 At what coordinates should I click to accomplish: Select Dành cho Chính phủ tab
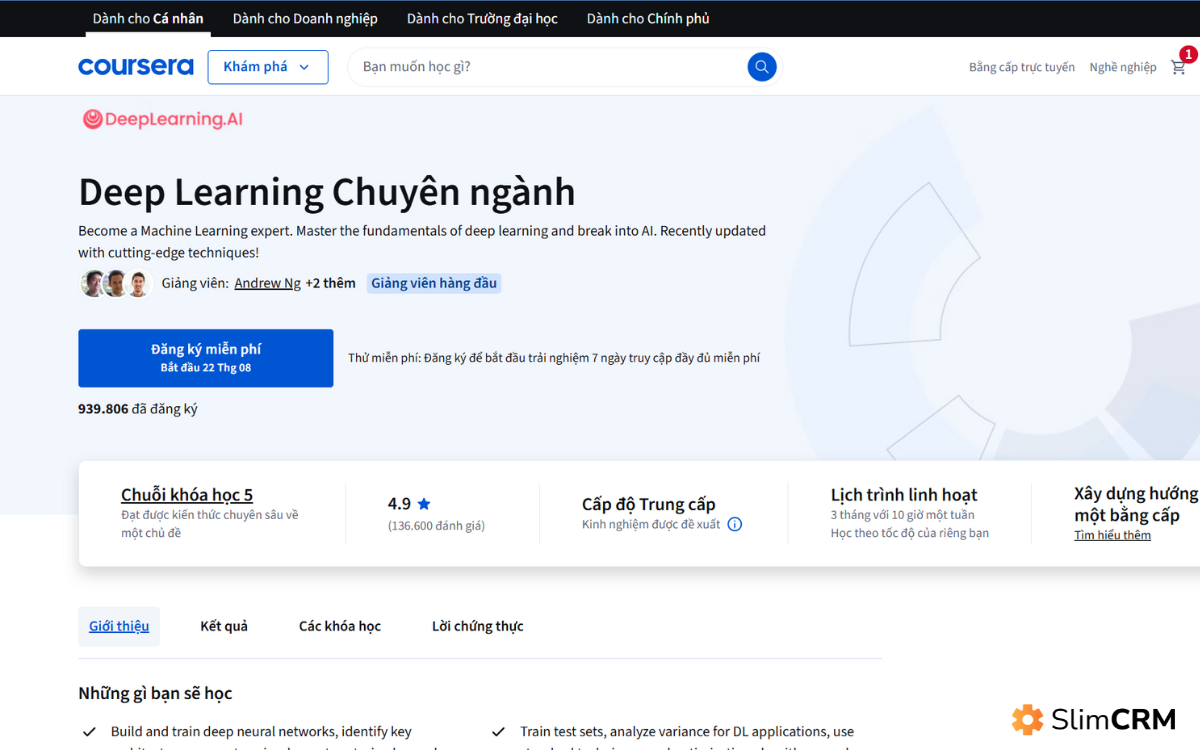[648, 18]
